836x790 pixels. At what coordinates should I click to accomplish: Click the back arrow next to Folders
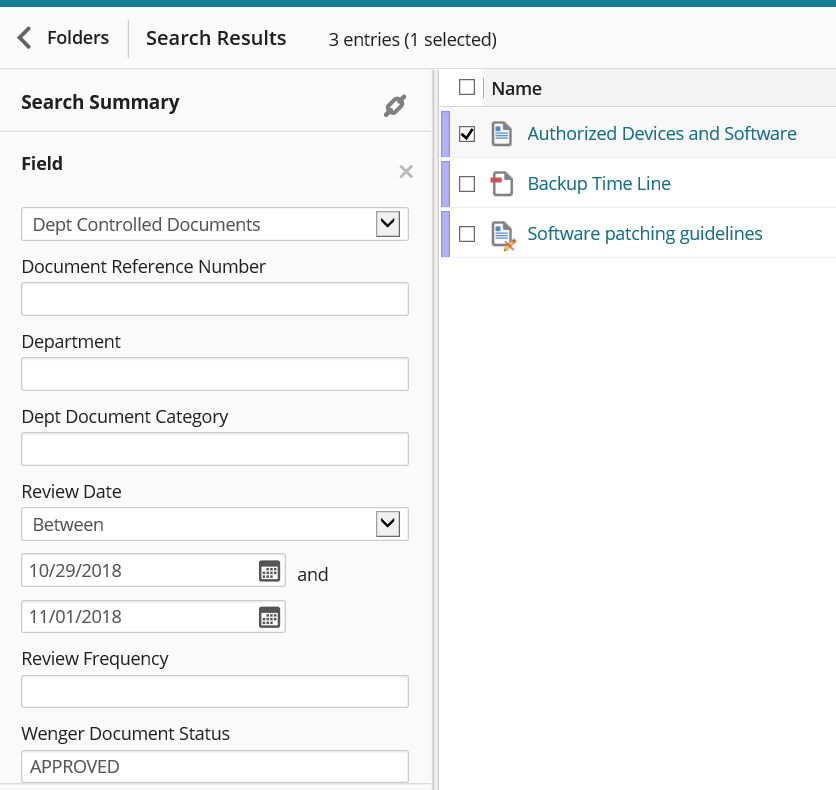(25, 38)
